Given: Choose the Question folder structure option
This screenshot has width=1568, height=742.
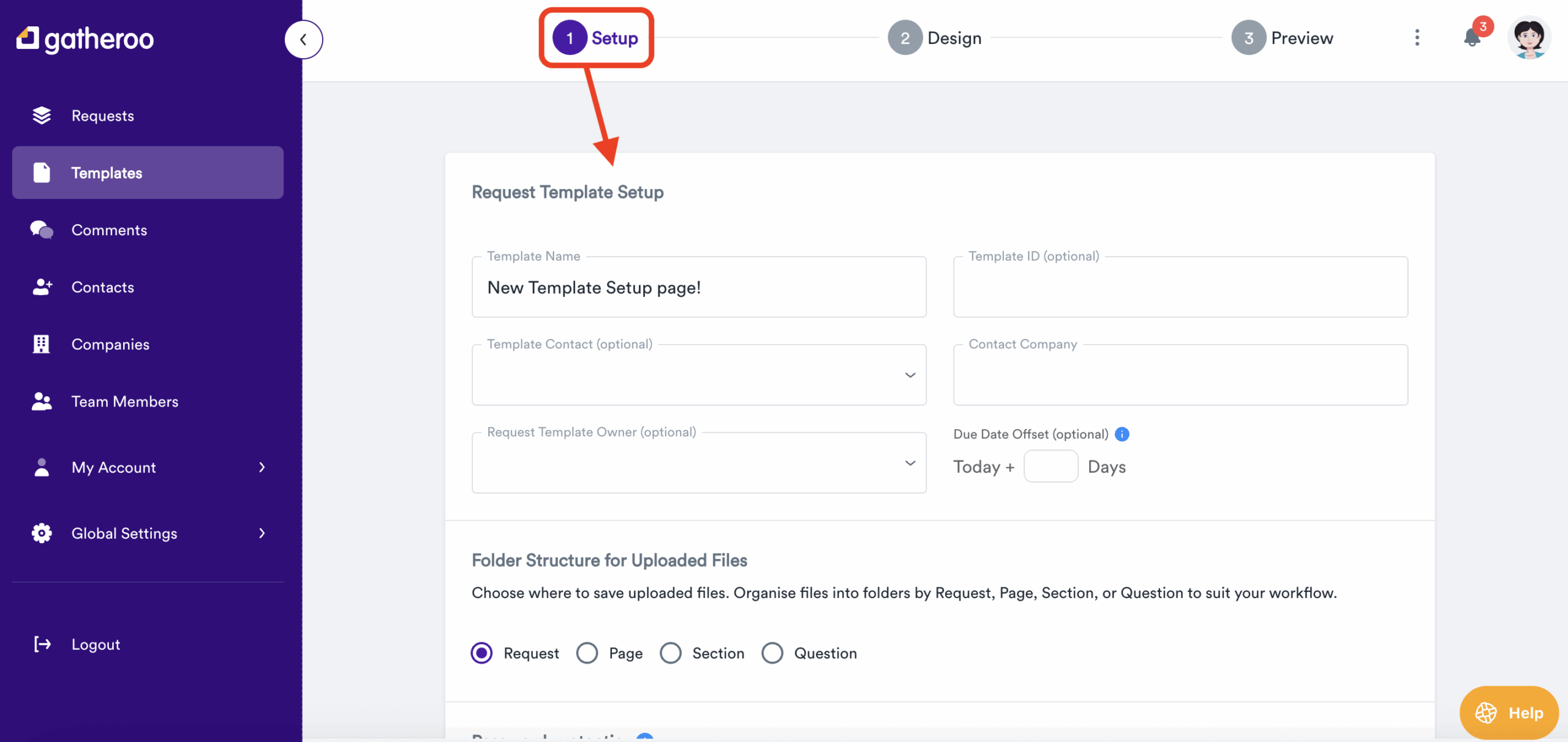Looking at the screenshot, I should 772,653.
